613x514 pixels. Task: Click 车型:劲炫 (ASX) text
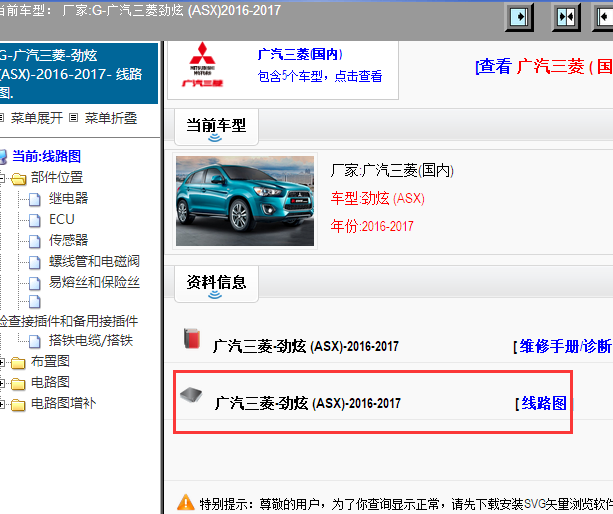coord(378,199)
